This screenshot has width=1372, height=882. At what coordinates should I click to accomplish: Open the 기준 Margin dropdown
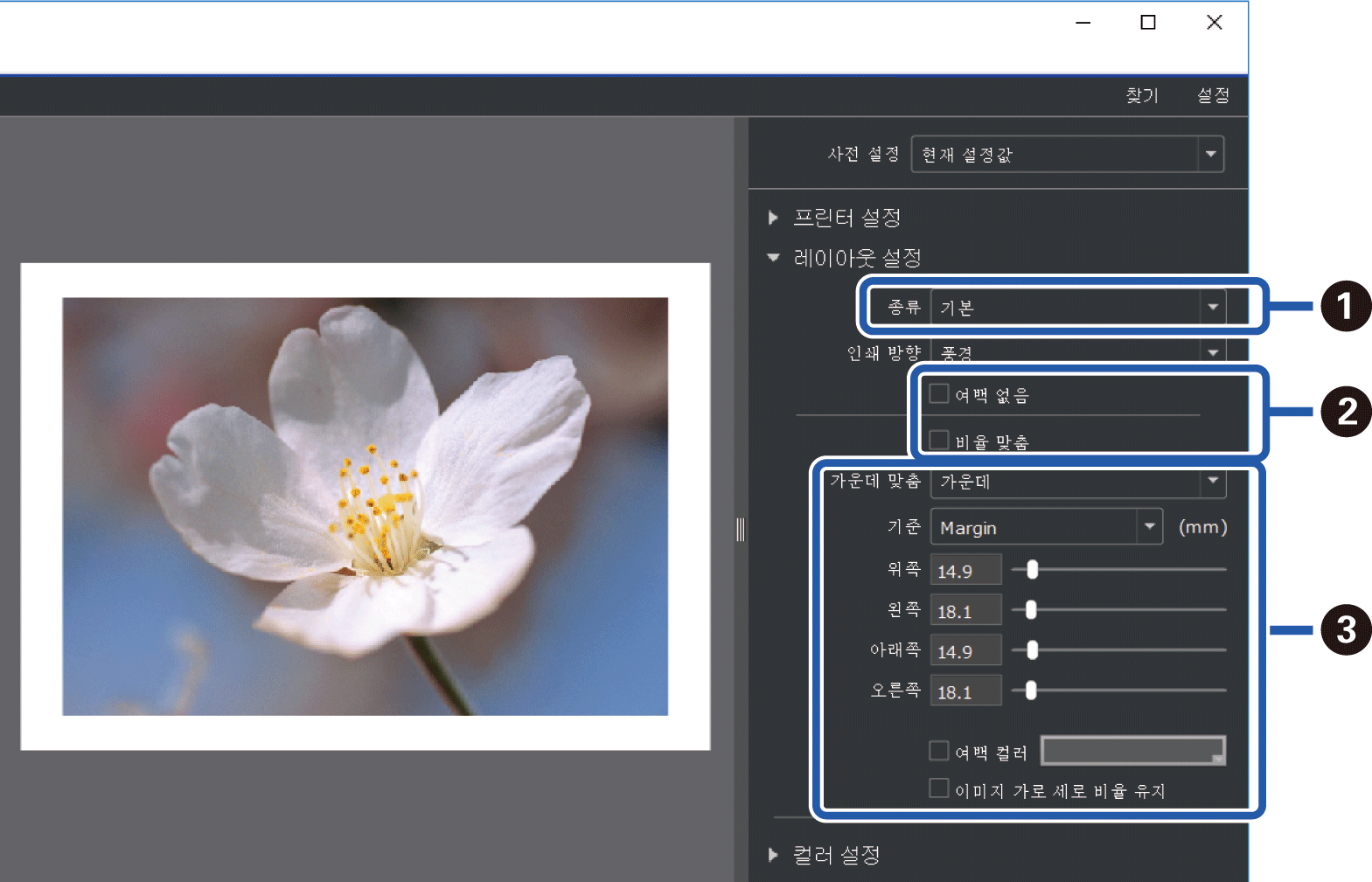pyautogui.click(x=1046, y=527)
